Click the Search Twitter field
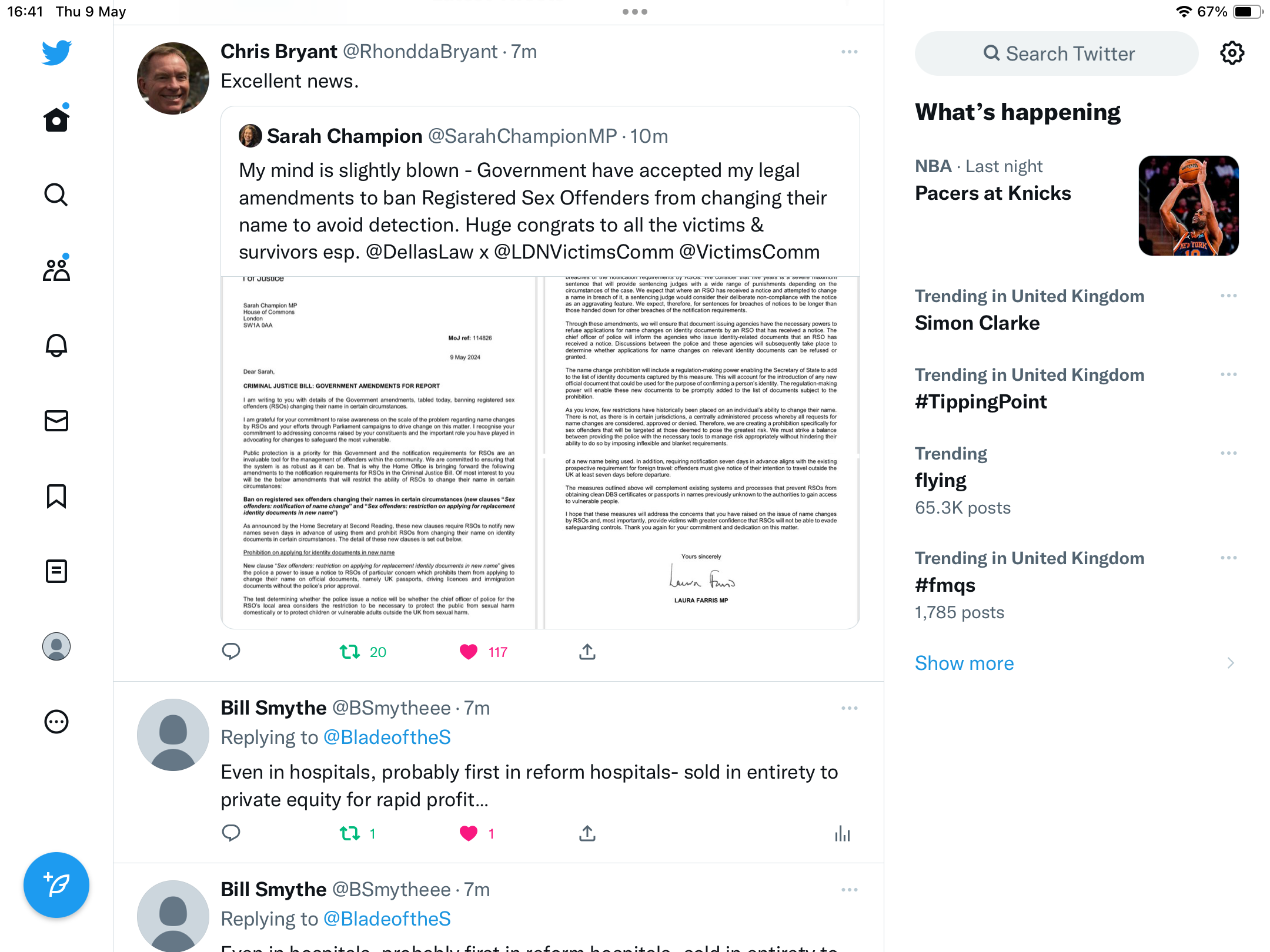Image resolution: width=1270 pixels, height=952 pixels. pyautogui.click(x=1057, y=53)
